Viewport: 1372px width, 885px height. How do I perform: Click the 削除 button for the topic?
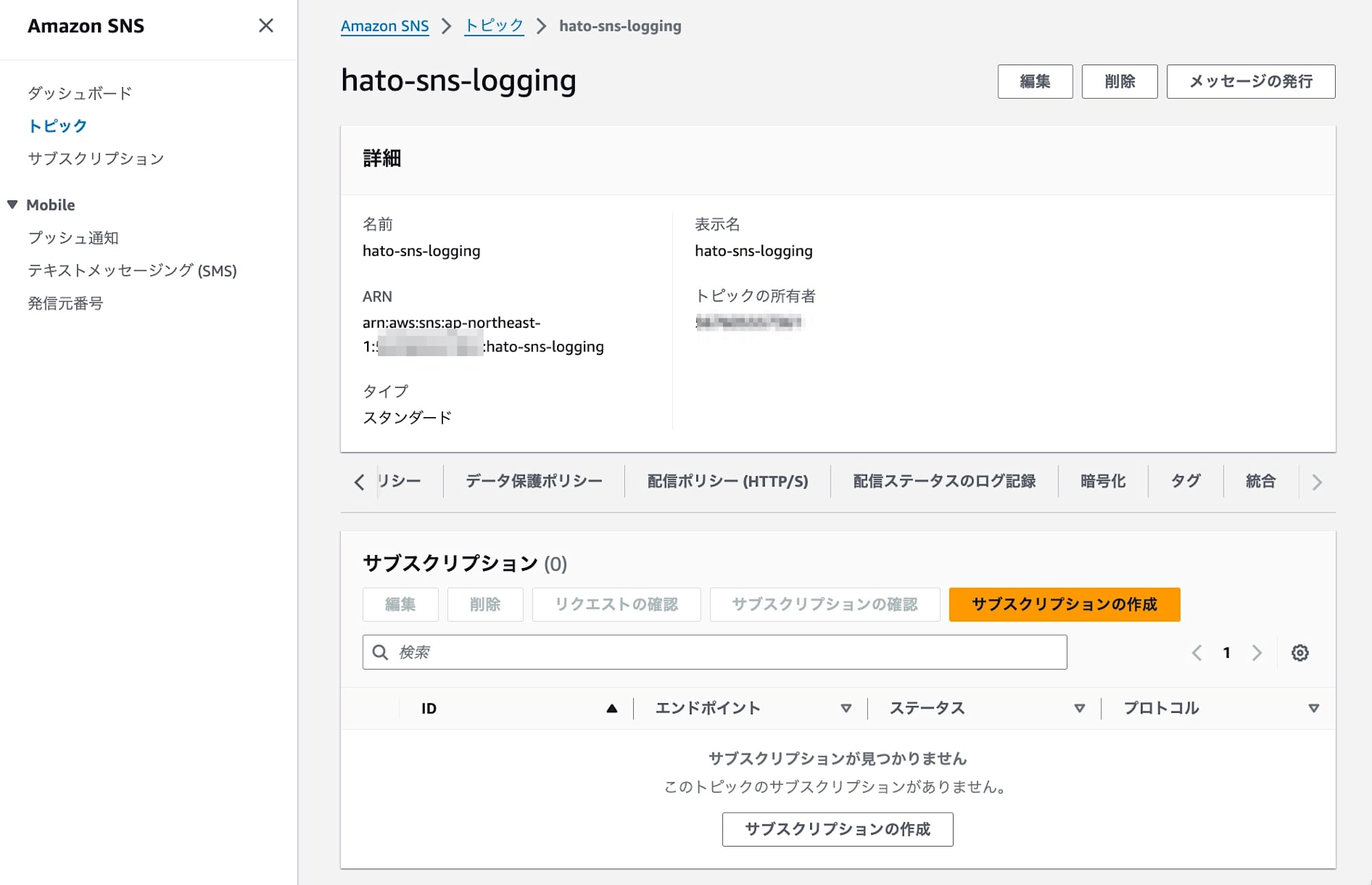pos(1120,82)
